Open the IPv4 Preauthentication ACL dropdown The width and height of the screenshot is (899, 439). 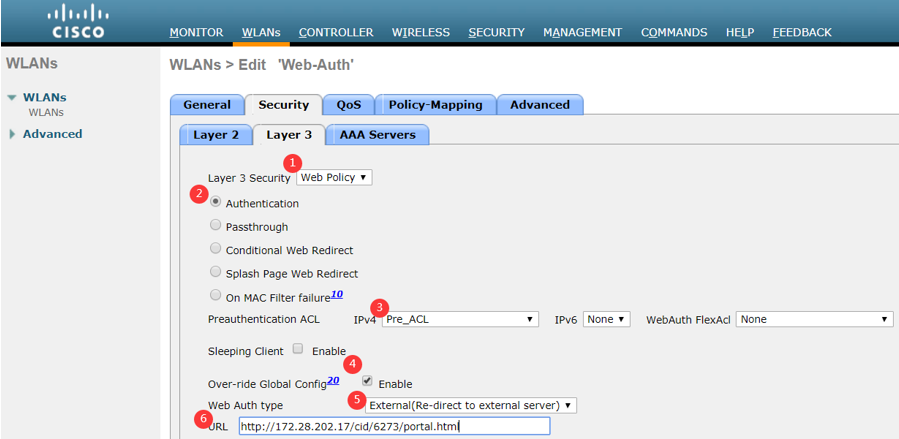point(460,319)
